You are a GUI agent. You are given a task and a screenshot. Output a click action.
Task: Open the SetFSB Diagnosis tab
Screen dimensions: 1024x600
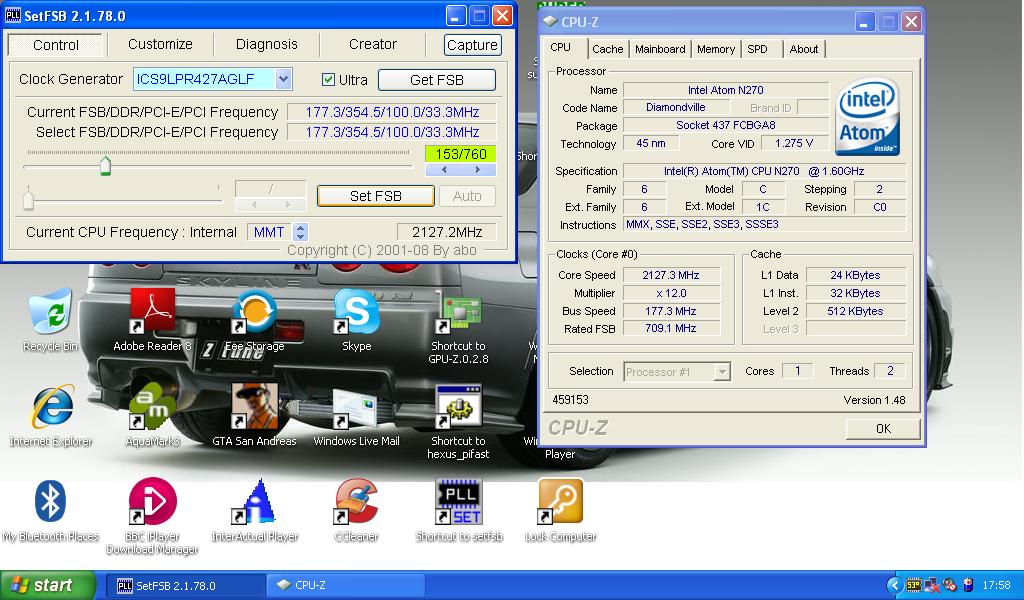coord(266,44)
